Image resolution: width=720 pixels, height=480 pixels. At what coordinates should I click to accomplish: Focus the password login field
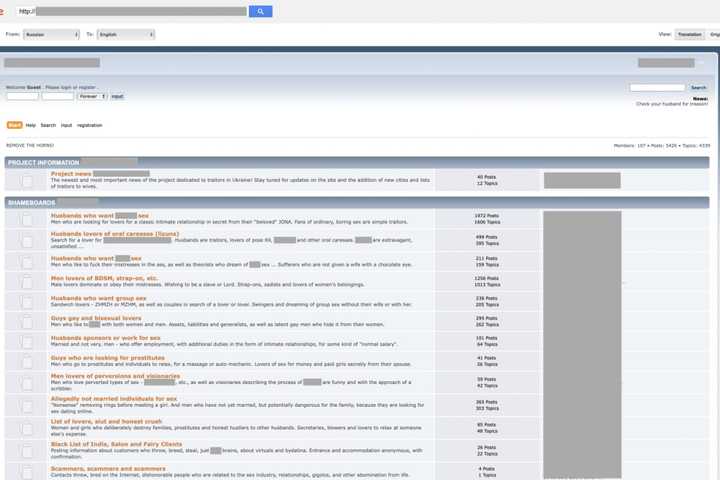[x=57, y=96]
